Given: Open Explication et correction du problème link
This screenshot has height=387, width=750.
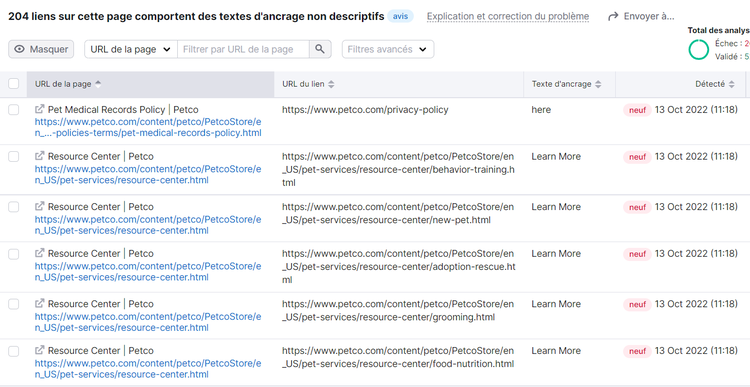Looking at the screenshot, I should click(508, 16).
